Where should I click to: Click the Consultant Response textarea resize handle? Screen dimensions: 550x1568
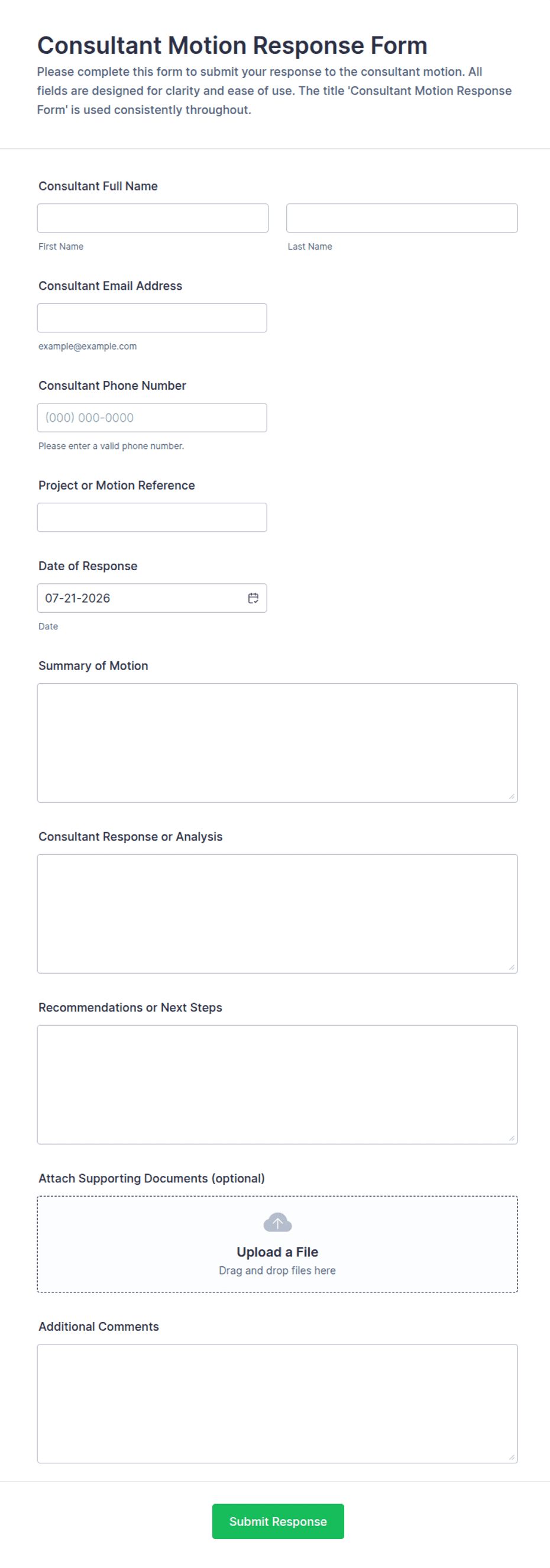click(x=512, y=967)
